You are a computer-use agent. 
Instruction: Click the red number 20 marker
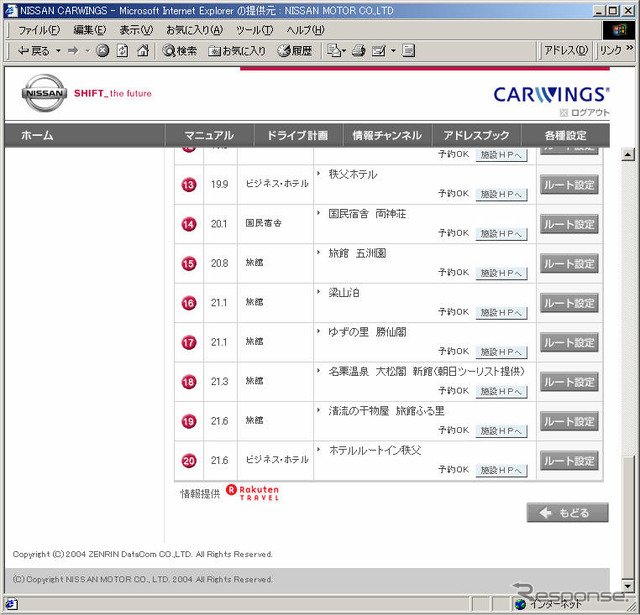point(189,461)
